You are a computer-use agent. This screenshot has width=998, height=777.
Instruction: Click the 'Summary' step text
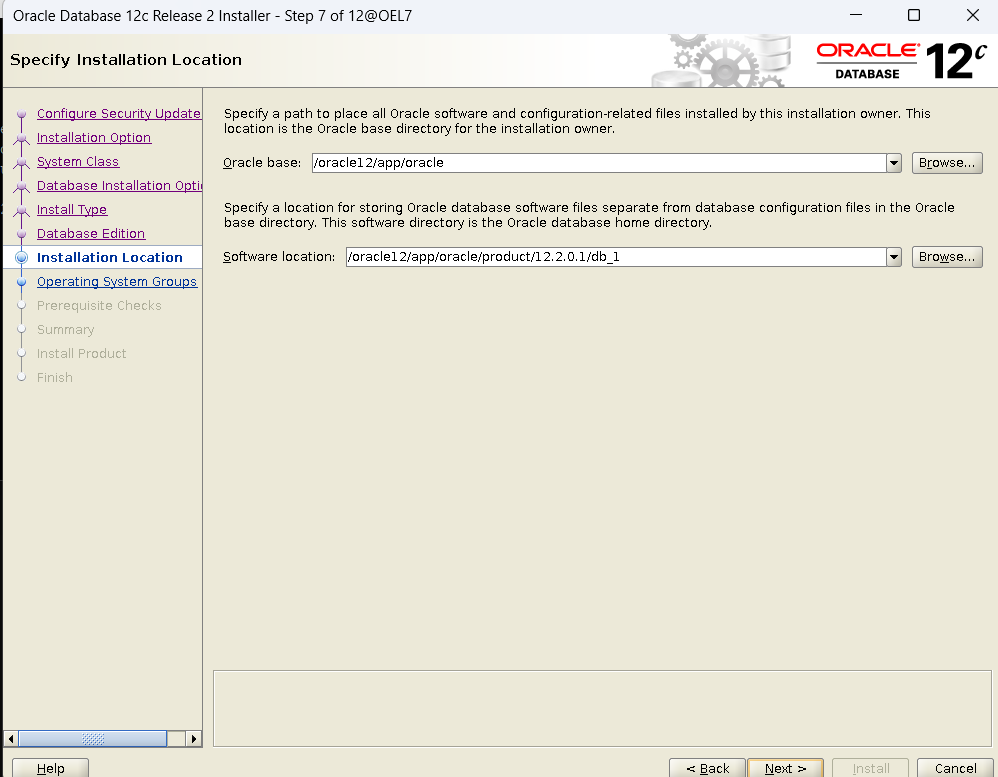coord(66,330)
